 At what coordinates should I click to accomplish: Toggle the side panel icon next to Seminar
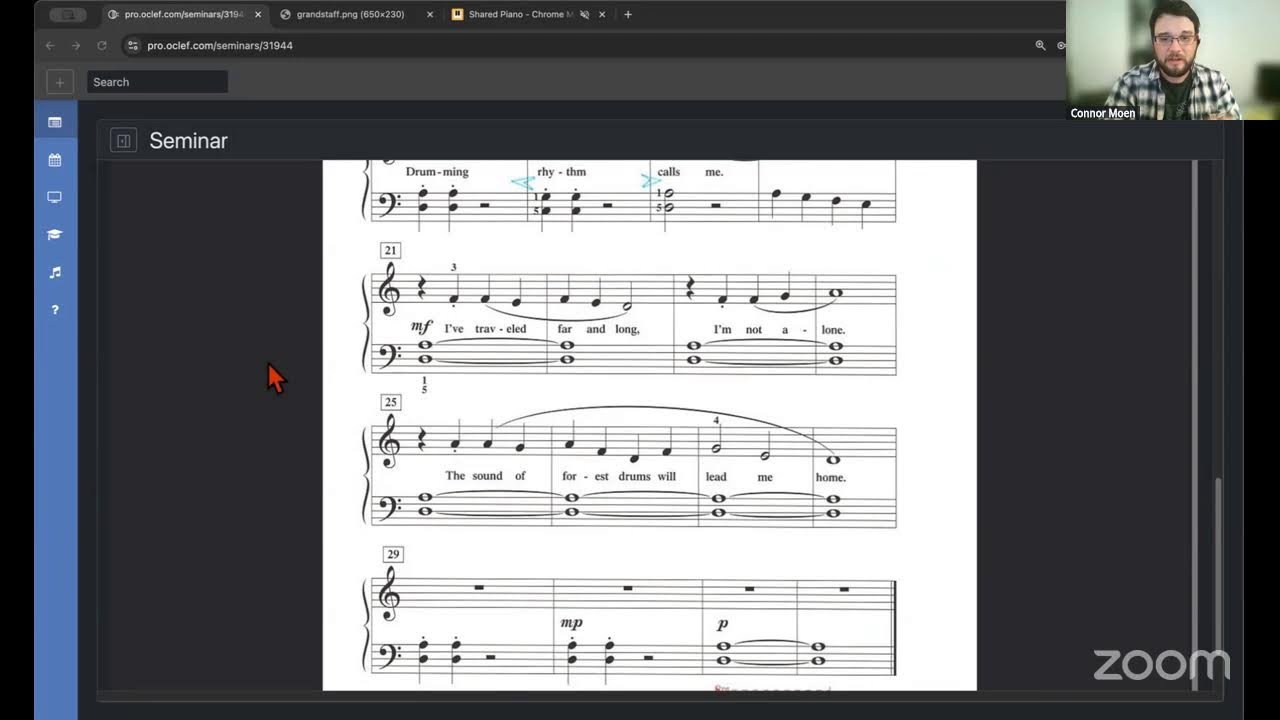coord(123,141)
